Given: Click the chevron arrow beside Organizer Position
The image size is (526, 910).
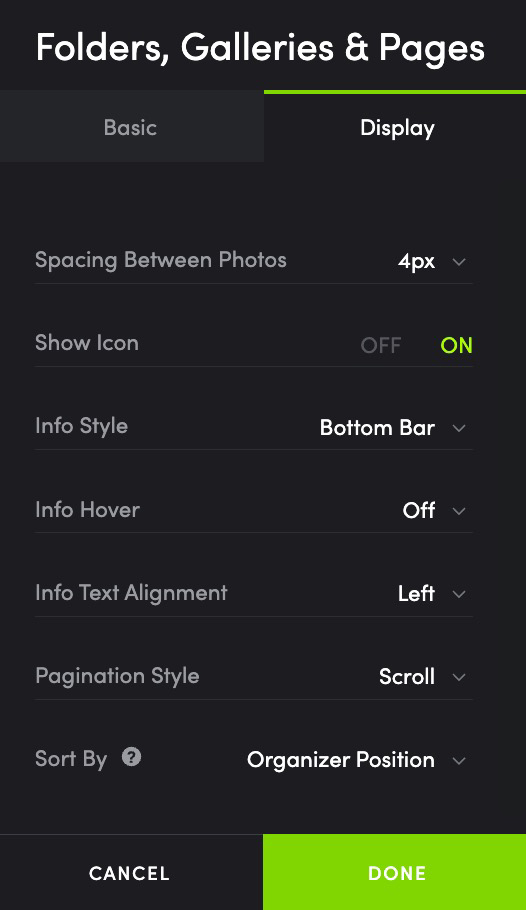Looking at the screenshot, I should (x=459, y=760).
